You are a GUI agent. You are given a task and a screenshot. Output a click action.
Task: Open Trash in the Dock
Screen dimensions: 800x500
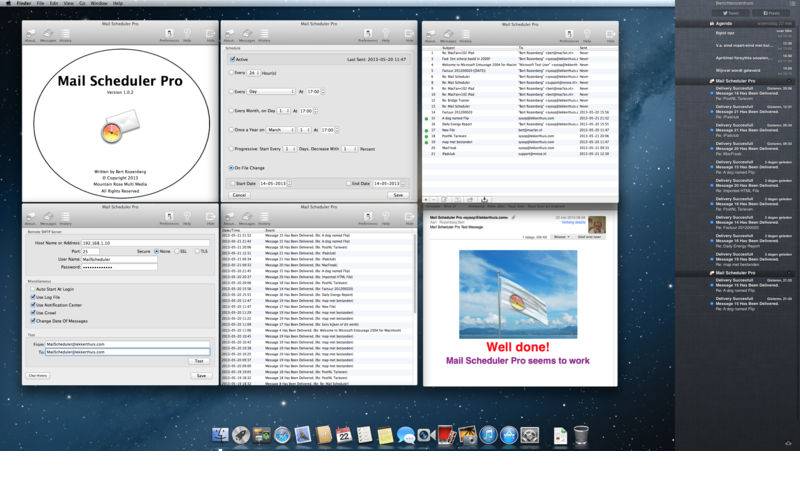(x=581, y=435)
